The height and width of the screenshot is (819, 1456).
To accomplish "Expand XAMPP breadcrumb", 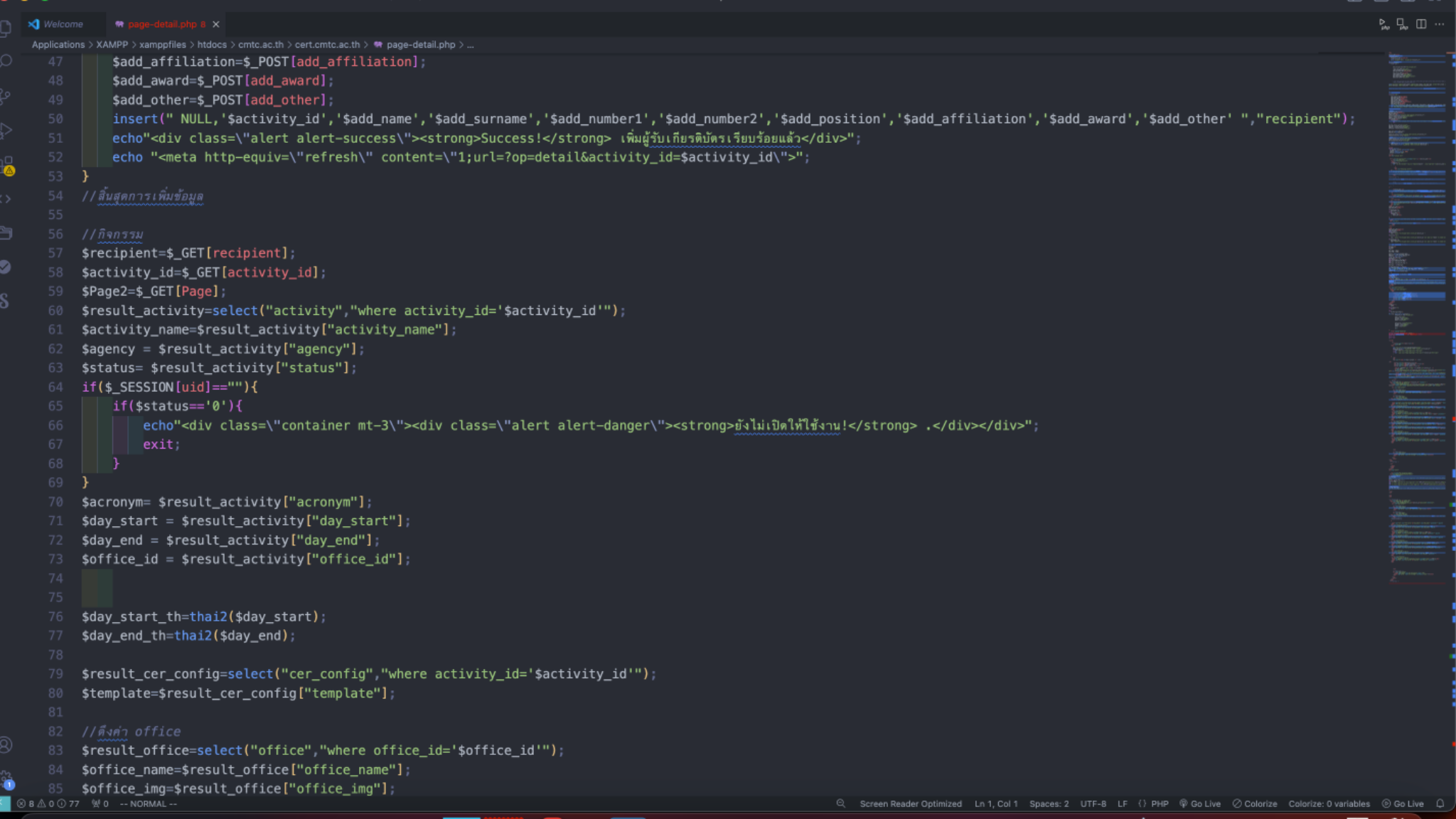I will pos(112,44).
